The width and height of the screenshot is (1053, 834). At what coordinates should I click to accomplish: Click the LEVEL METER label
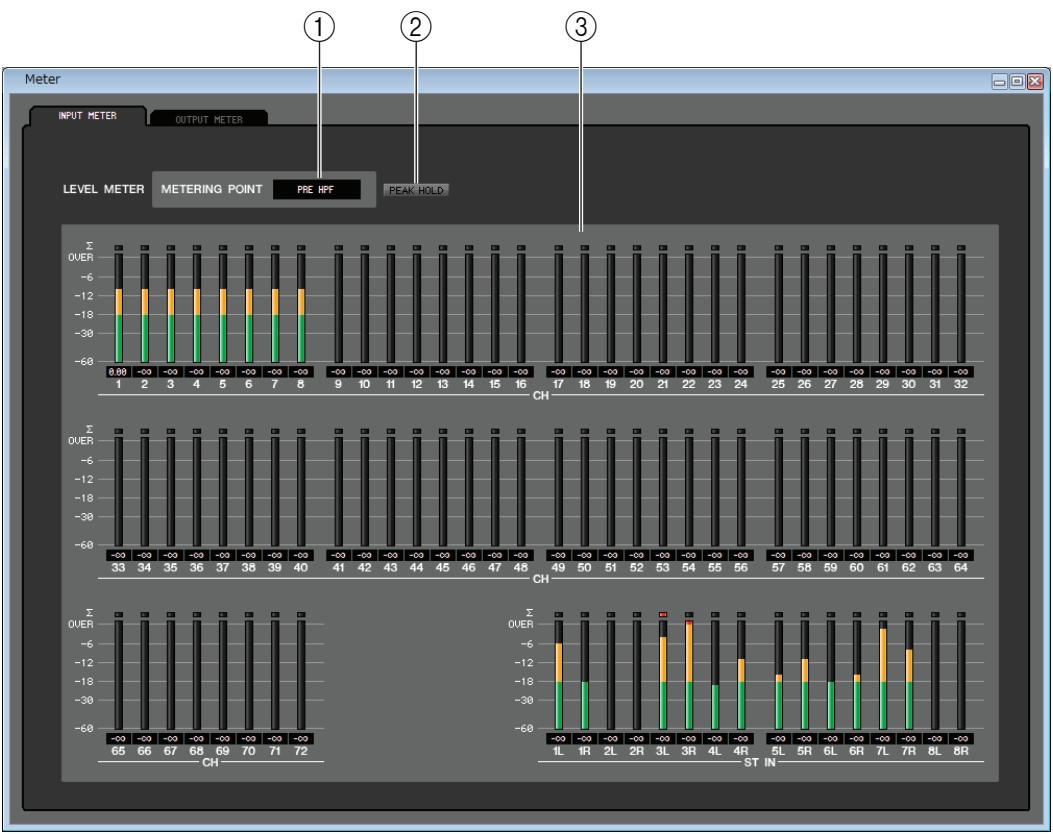click(x=103, y=189)
